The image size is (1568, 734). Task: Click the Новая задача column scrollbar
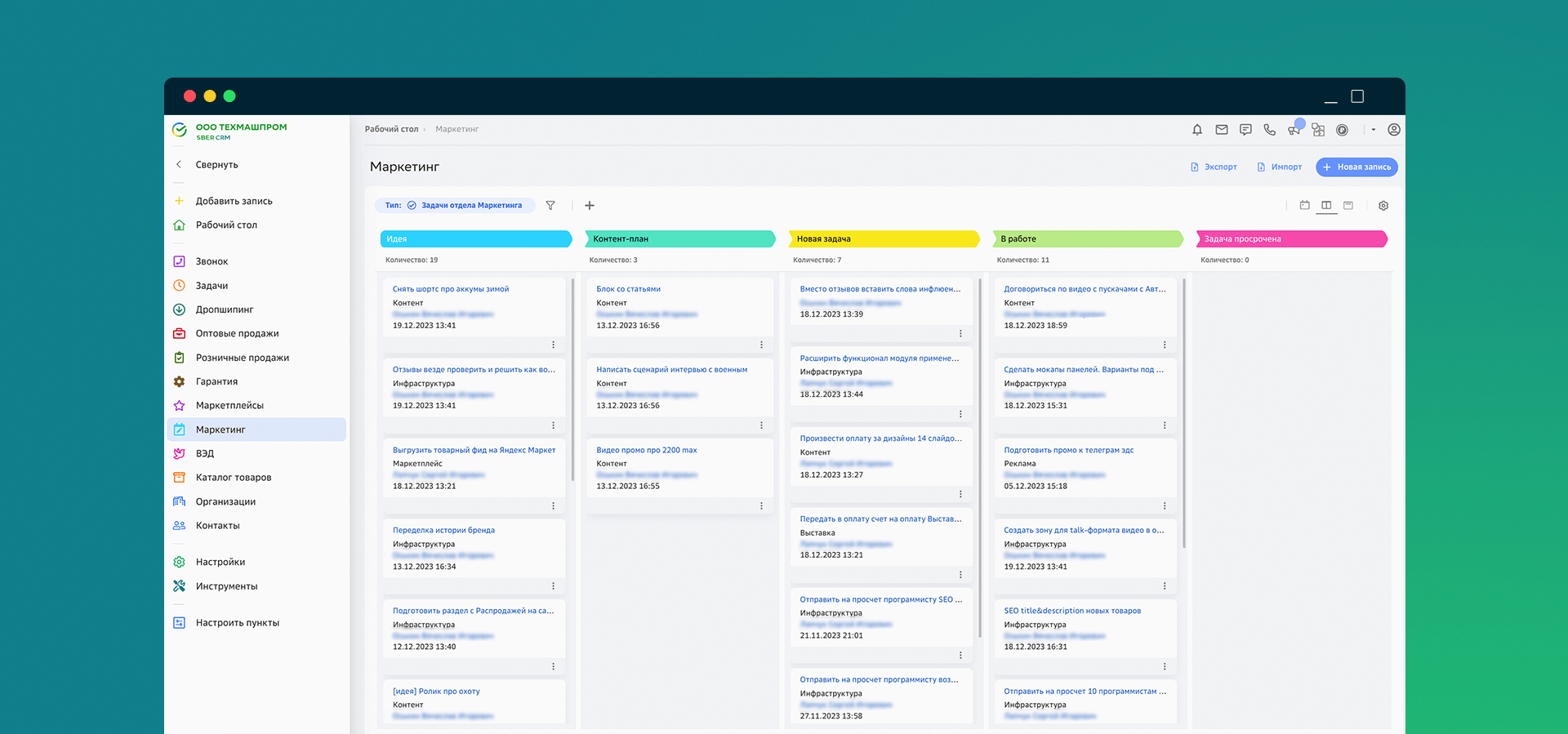click(x=980, y=458)
